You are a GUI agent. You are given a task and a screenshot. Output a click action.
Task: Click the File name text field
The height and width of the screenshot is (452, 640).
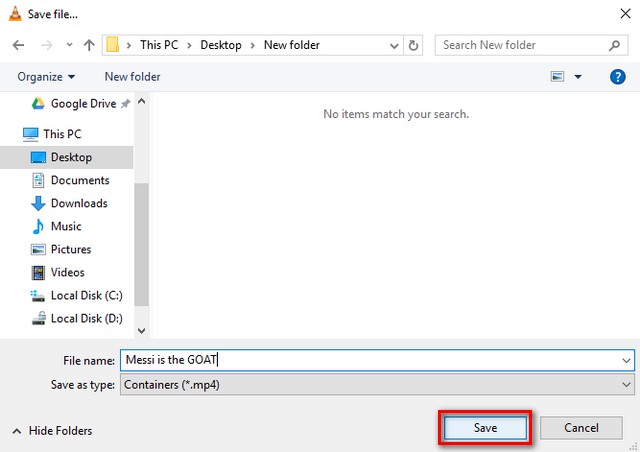(370, 360)
